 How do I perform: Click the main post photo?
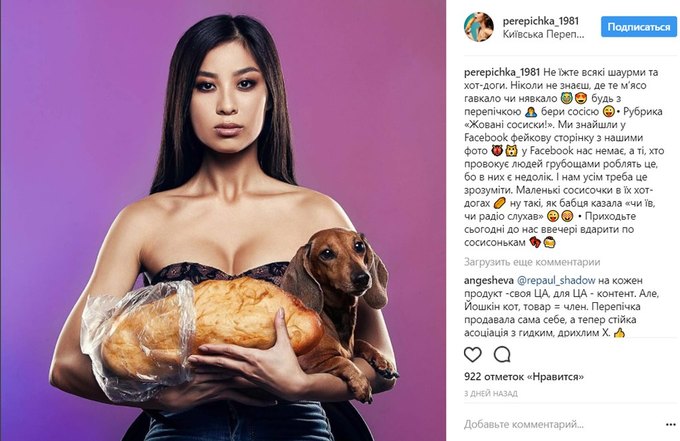(224, 221)
